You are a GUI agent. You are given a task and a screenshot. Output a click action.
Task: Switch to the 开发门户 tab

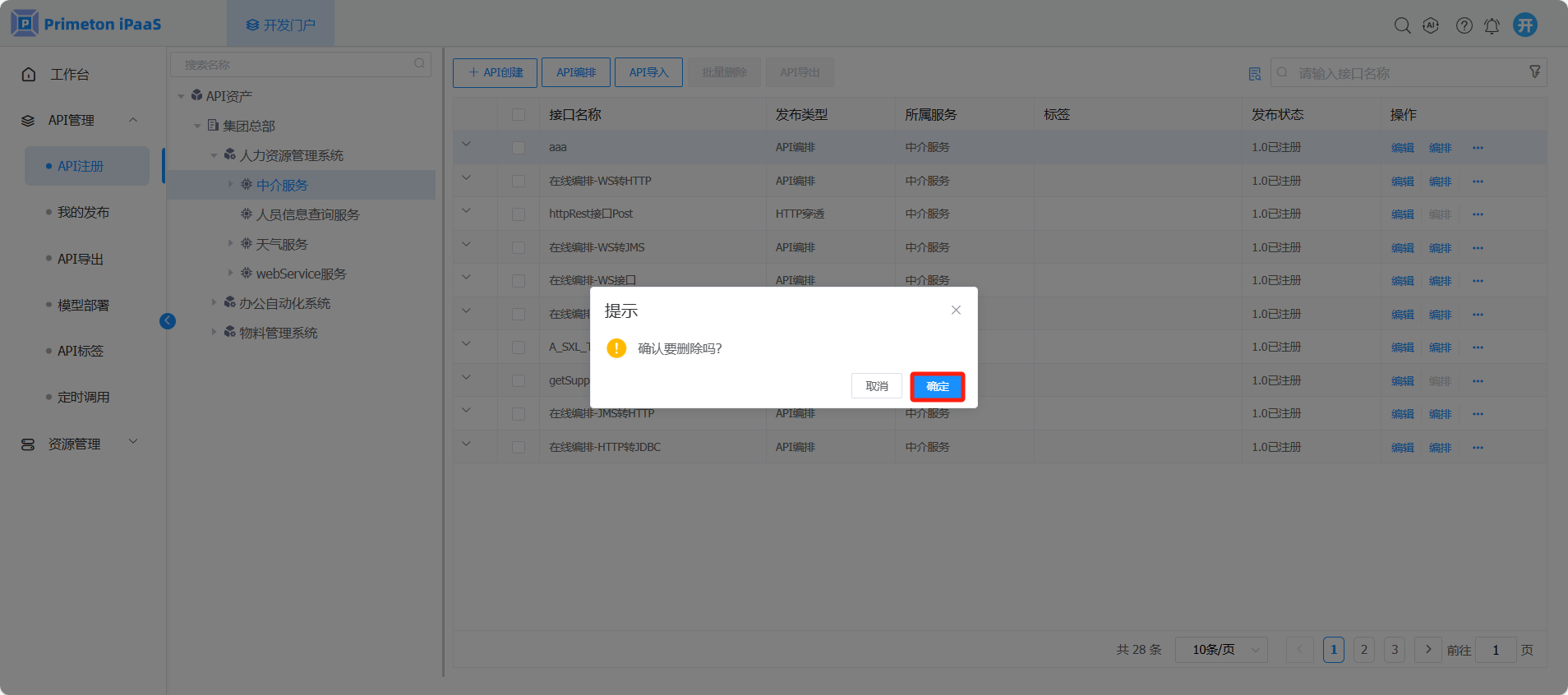click(x=281, y=25)
